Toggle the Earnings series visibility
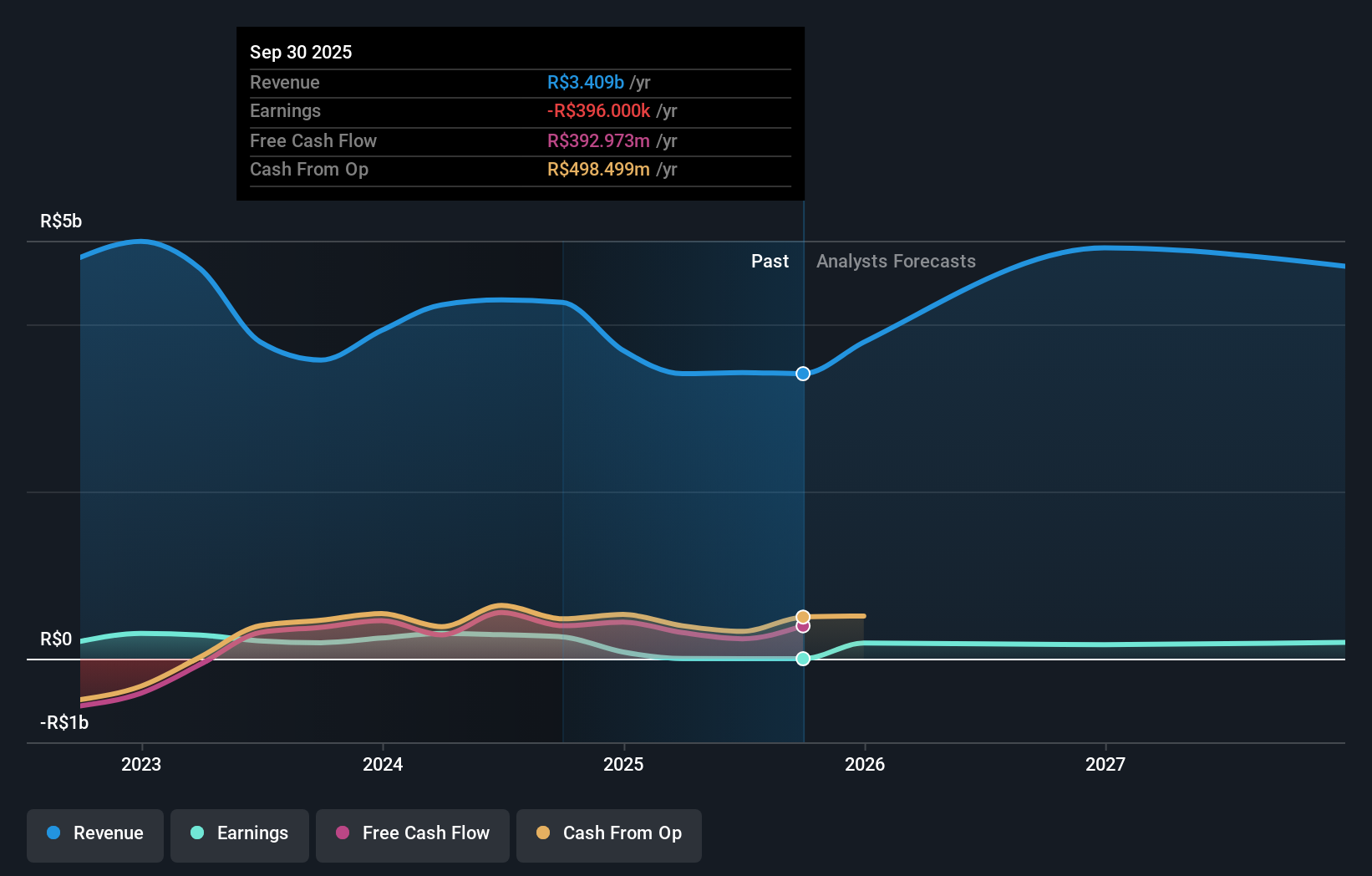The height and width of the screenshot is (876, 1372). [x=240, y=833]
